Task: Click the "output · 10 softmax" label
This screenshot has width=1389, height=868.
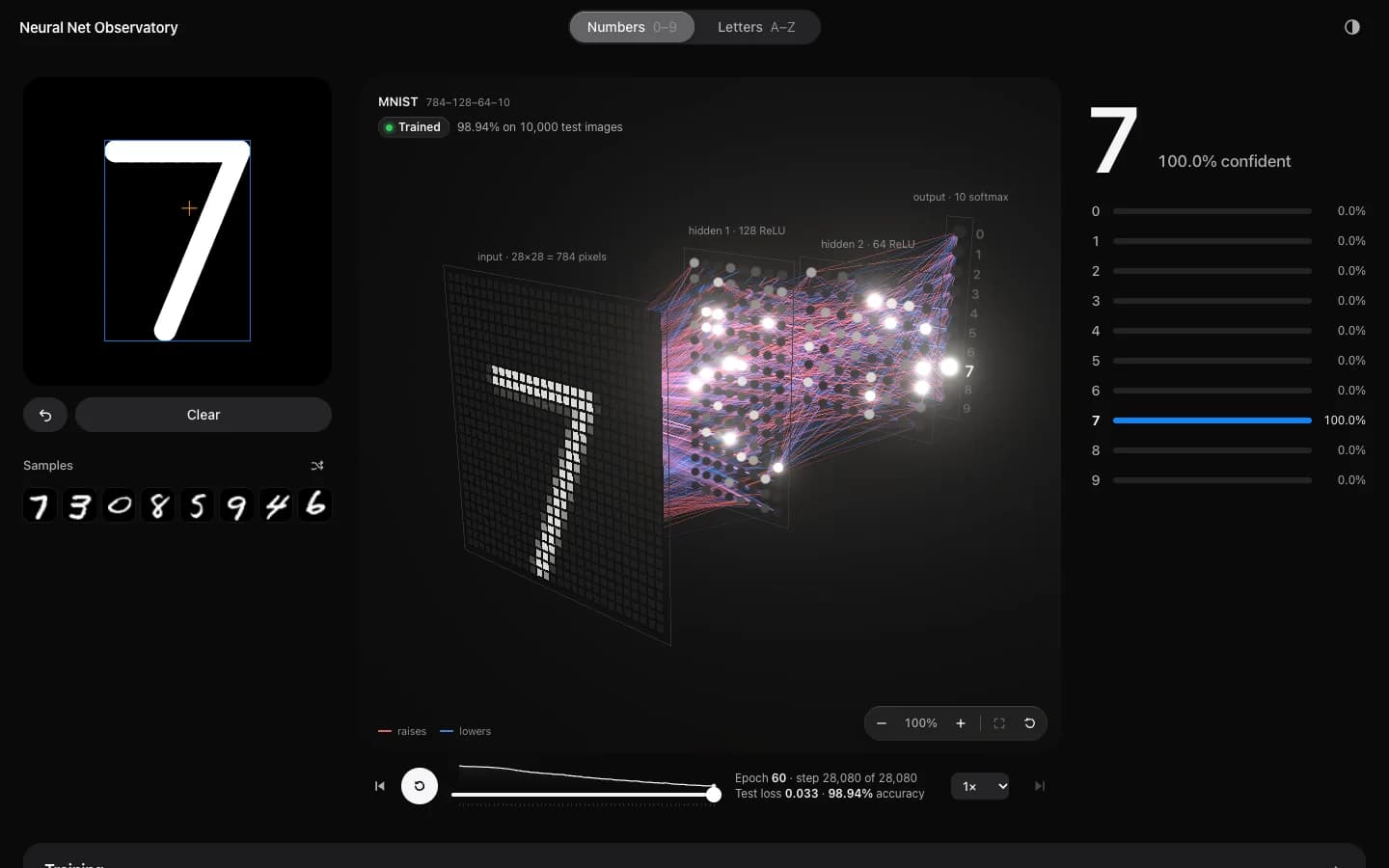Action: 961,197
